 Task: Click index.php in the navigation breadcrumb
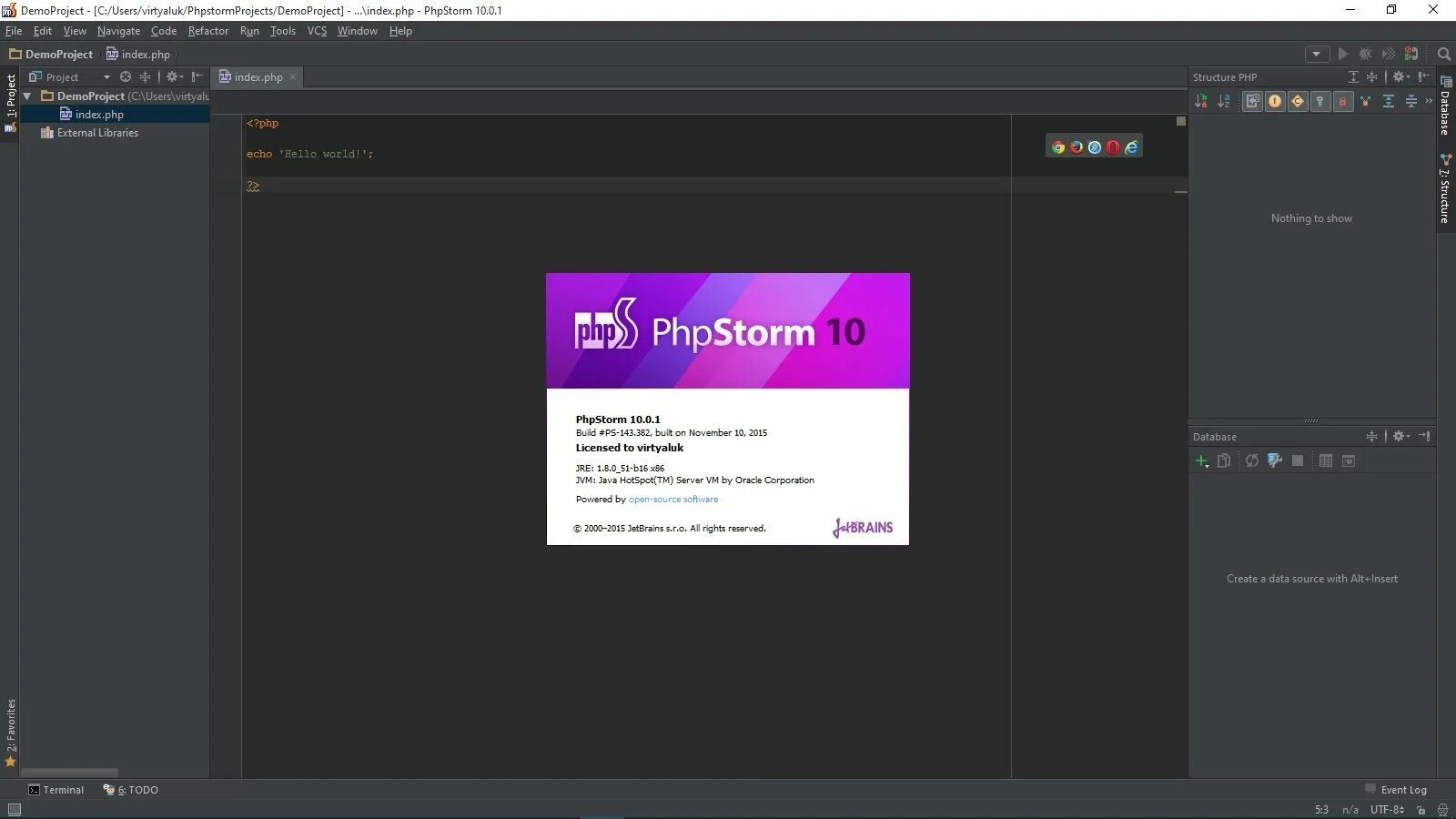click(138, 55)
